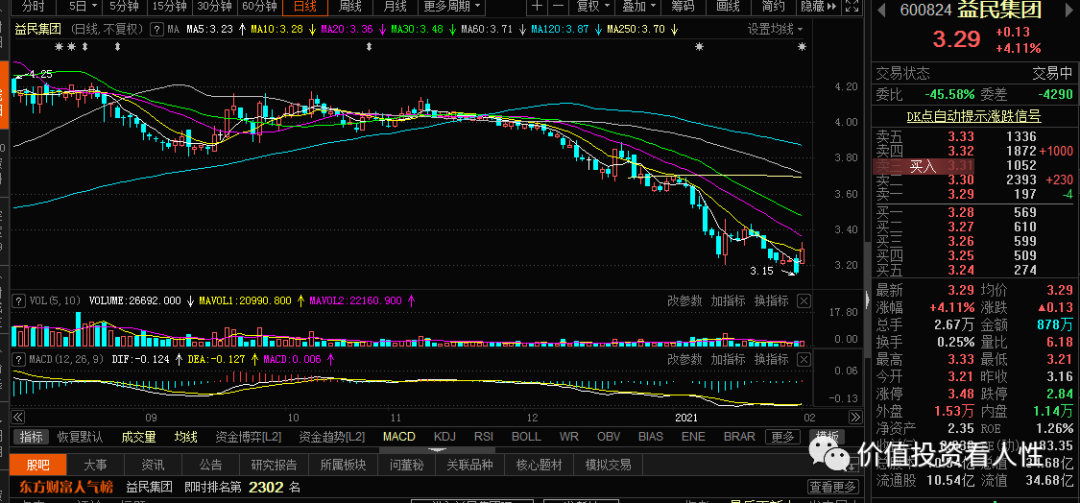Select BIAS indicator
Image resolution: width=1080 pixels, height=503 pixels.
click(x=650, y=437)
